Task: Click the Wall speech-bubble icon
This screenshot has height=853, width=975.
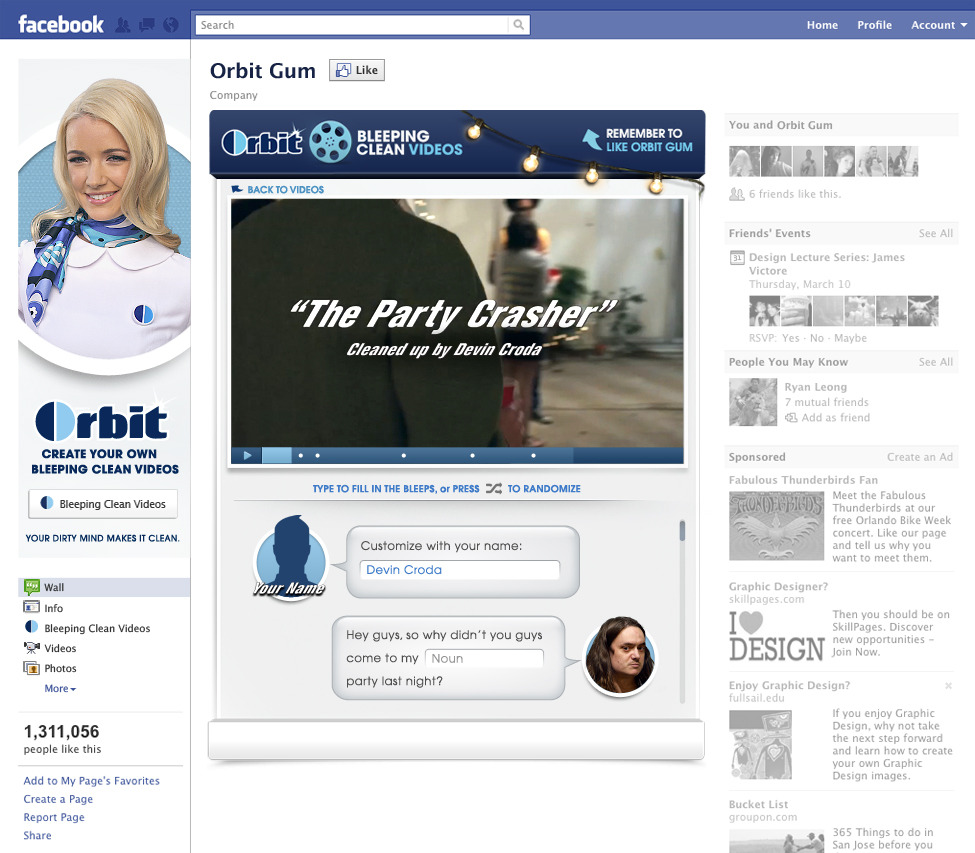Action: [31, 586]
